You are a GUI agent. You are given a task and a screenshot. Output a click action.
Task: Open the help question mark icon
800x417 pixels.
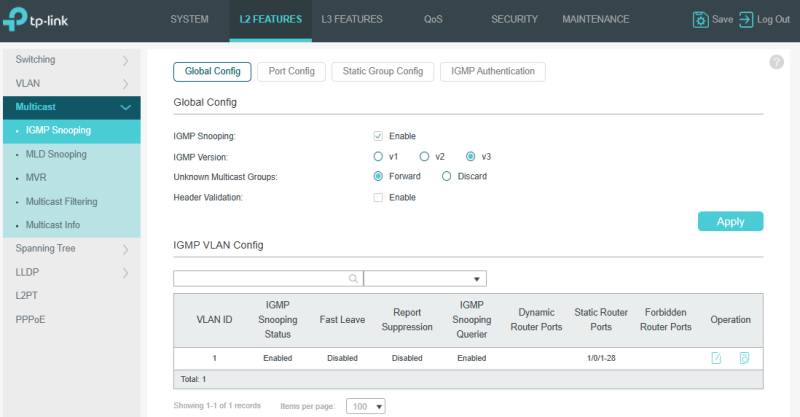point(776,62)
